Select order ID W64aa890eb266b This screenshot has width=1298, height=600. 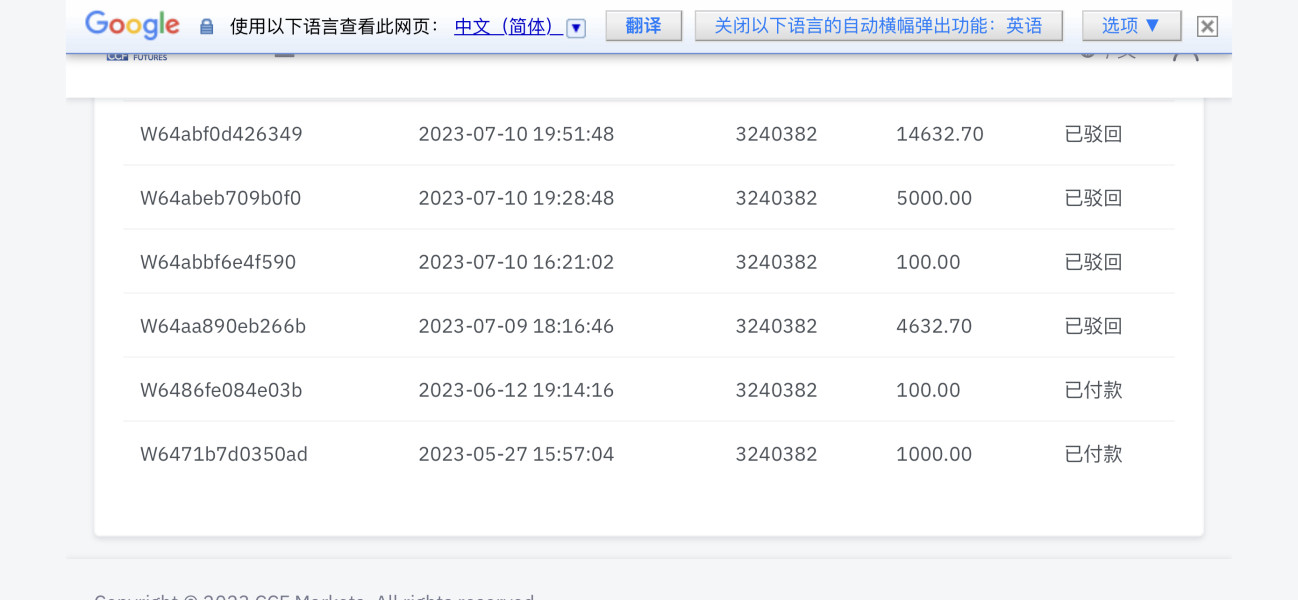223,326
